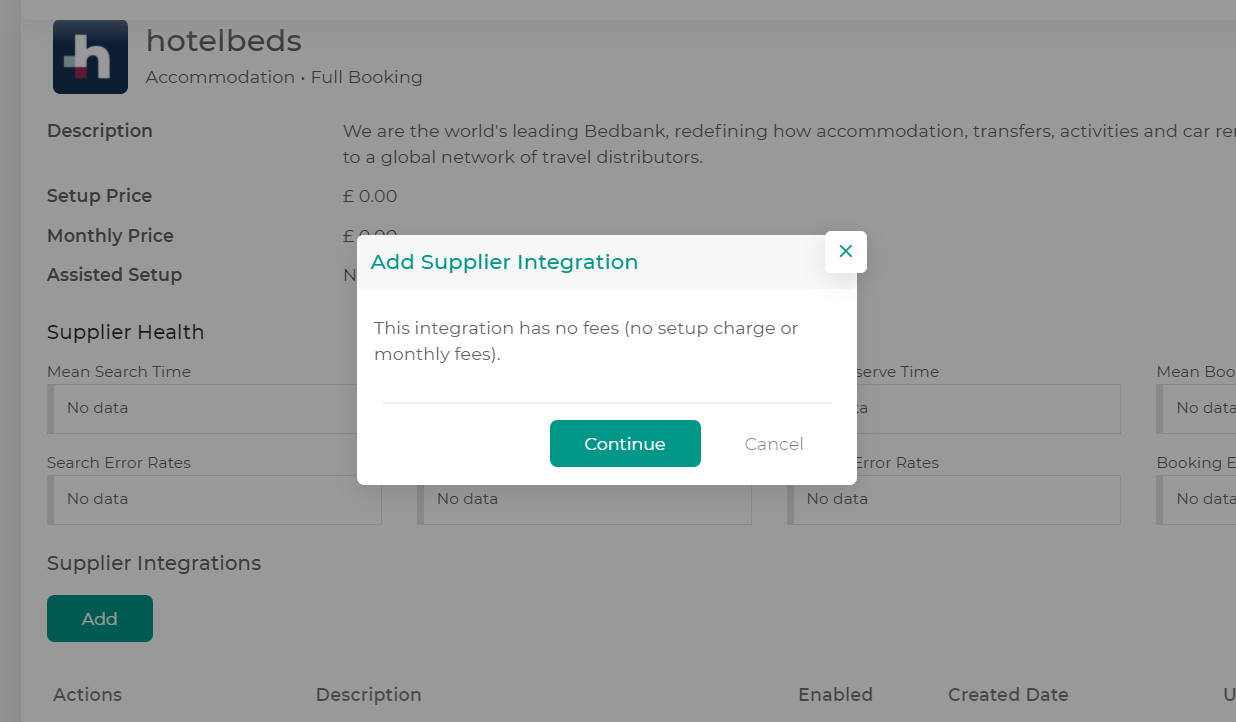Image resolution: width=1236 pixels, height=722 pixels.
Task: Click the Enabled column header
Action: [x=835, y=695]
